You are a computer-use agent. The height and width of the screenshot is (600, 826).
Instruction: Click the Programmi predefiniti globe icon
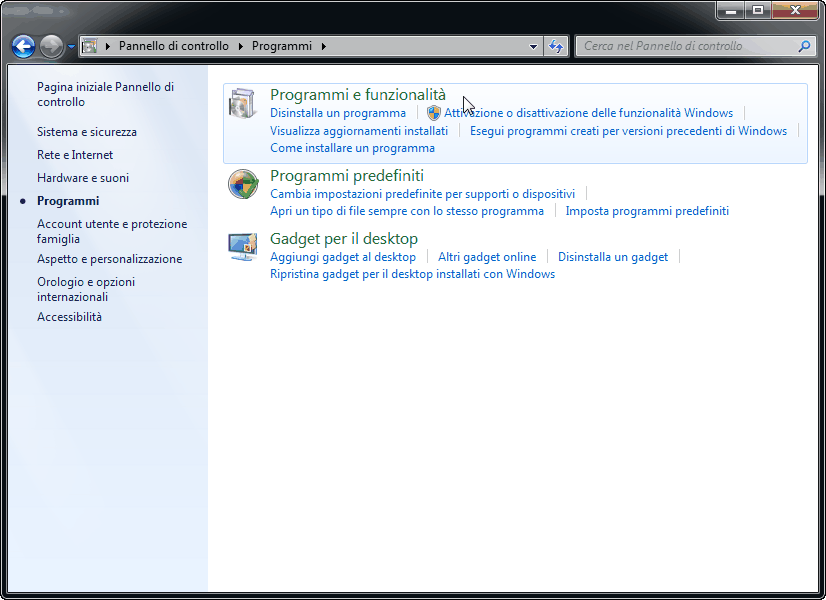click(x=243, y=184)
